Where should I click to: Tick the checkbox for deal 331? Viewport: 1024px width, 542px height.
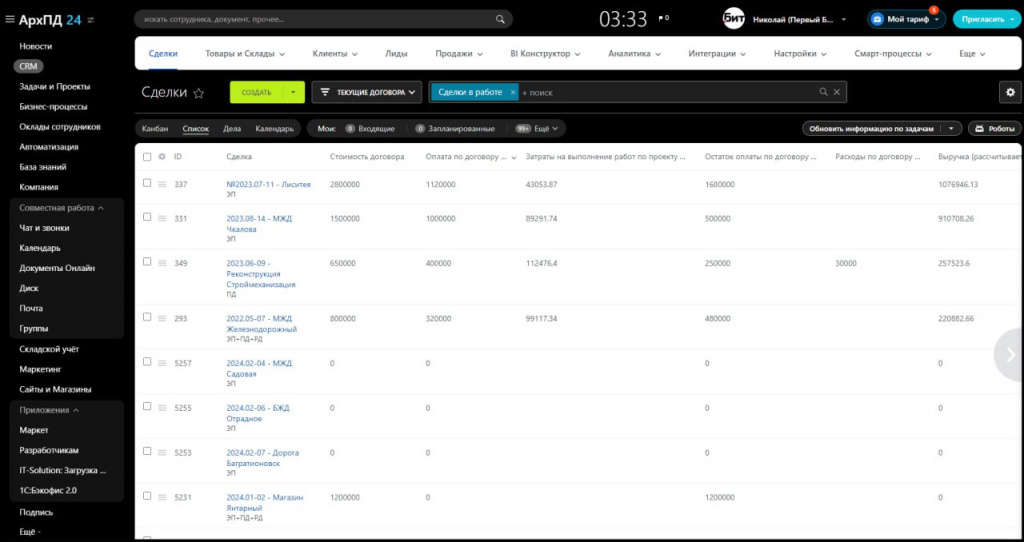[x=147, y=217]
